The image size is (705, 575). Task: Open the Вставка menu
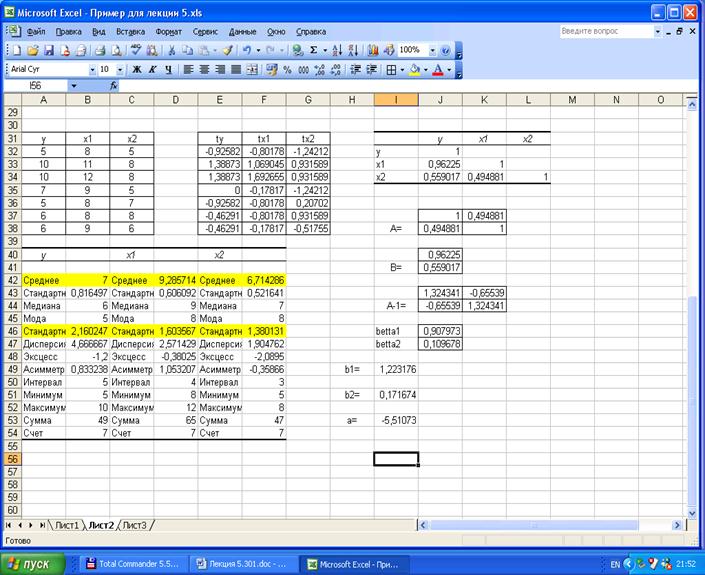pyautogui.click(x=130, y=32)
